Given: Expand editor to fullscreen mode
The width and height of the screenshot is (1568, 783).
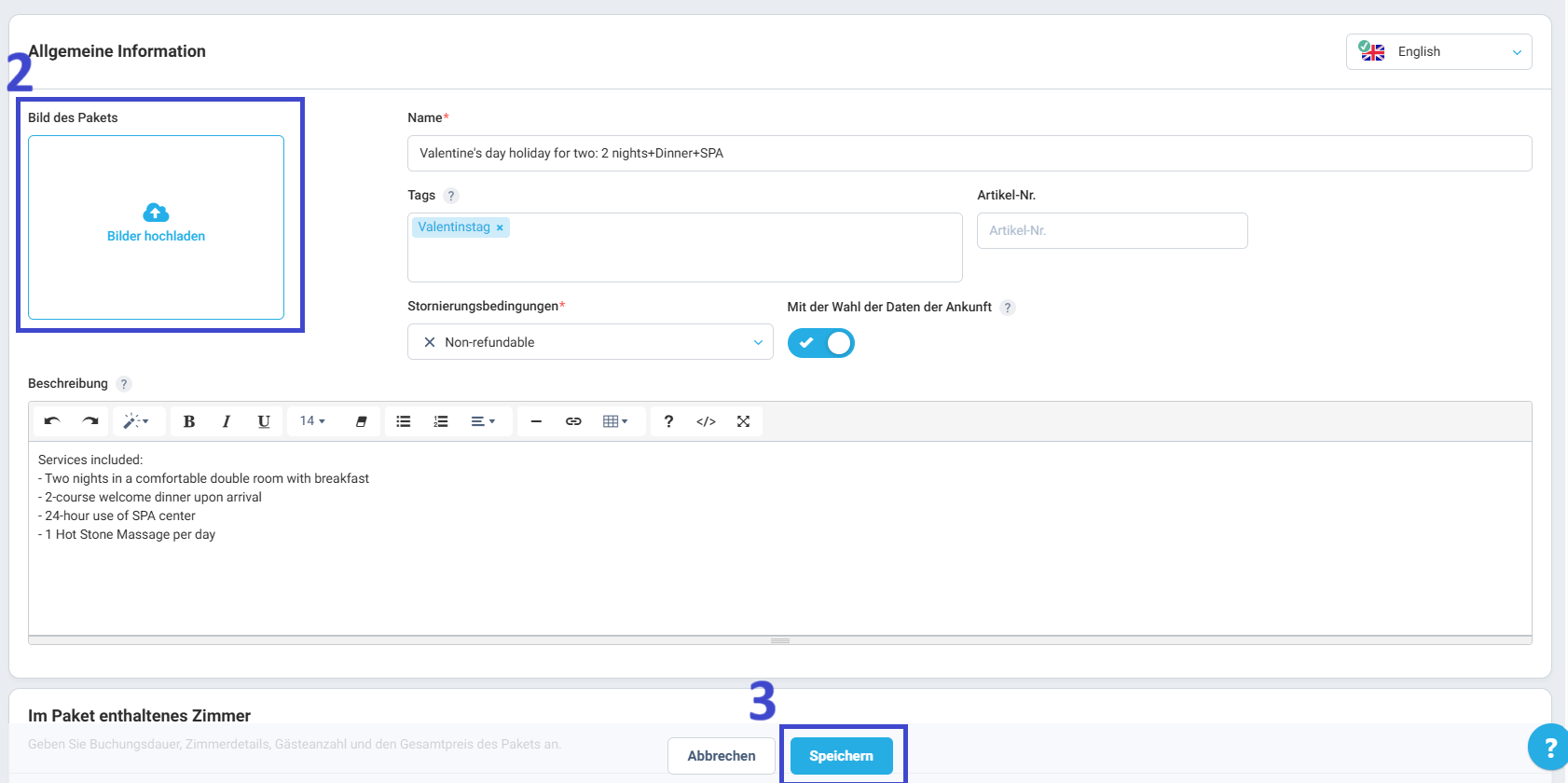Looking at the screenshot, I should (x=743, y=421).
